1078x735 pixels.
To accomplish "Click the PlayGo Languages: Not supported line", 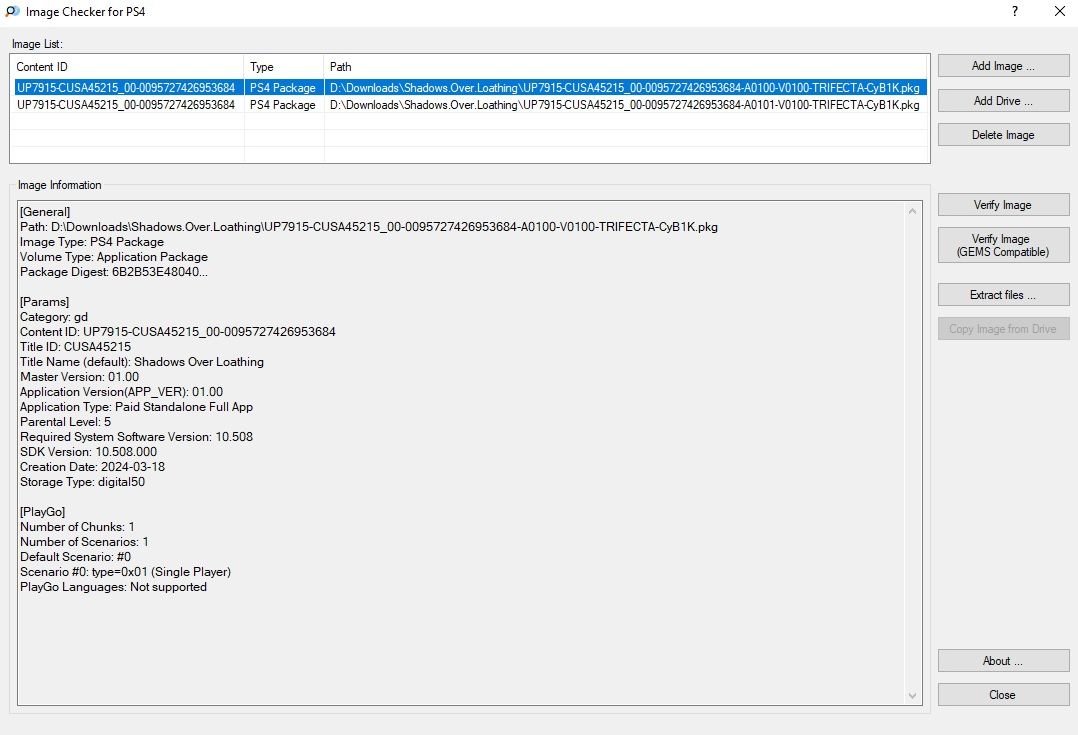I will pos(113,587).
